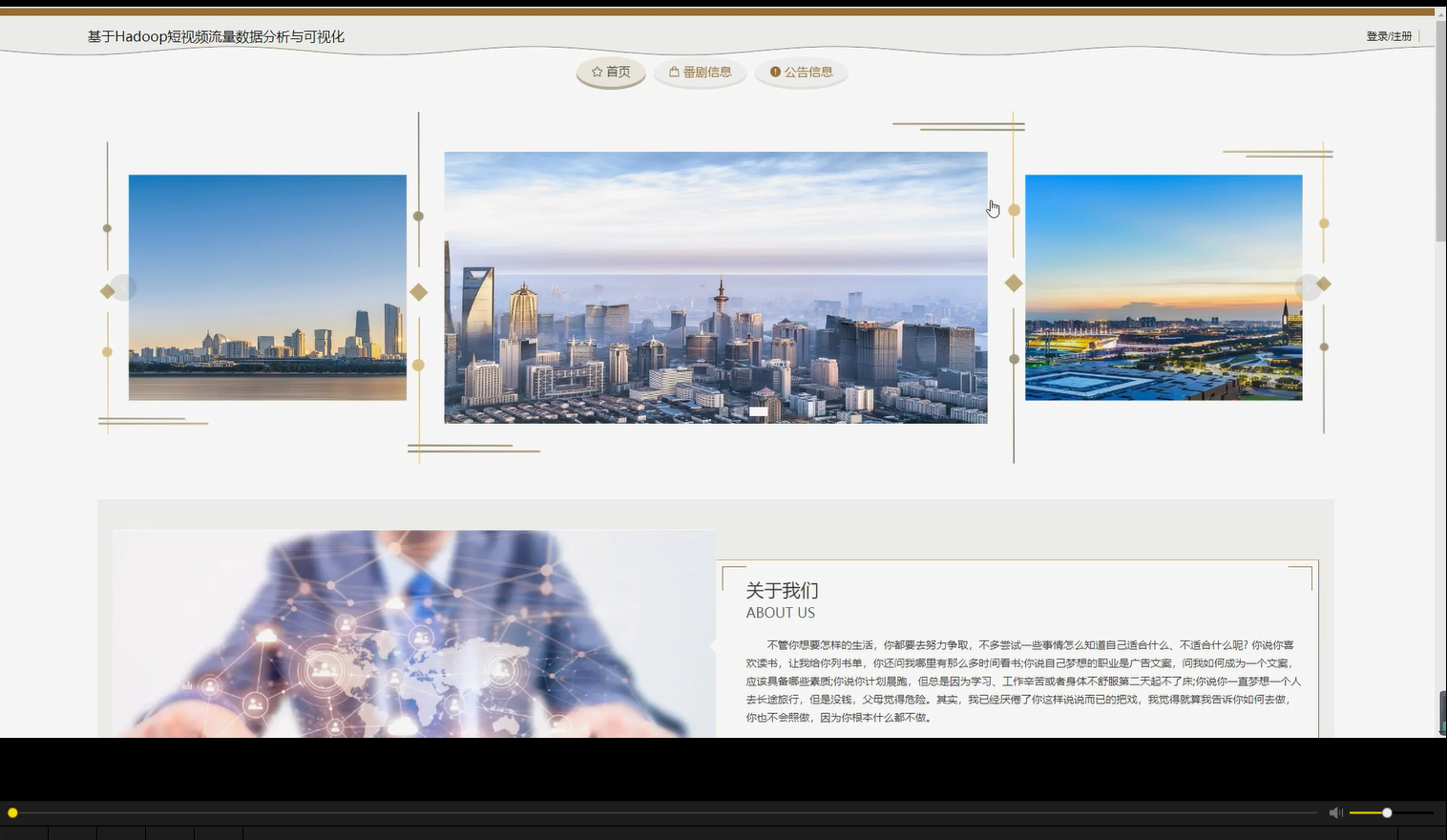Click the left-side daytime cityscape thumbnail
Viewport: 1447px width, 840px height.
[267, 286]
